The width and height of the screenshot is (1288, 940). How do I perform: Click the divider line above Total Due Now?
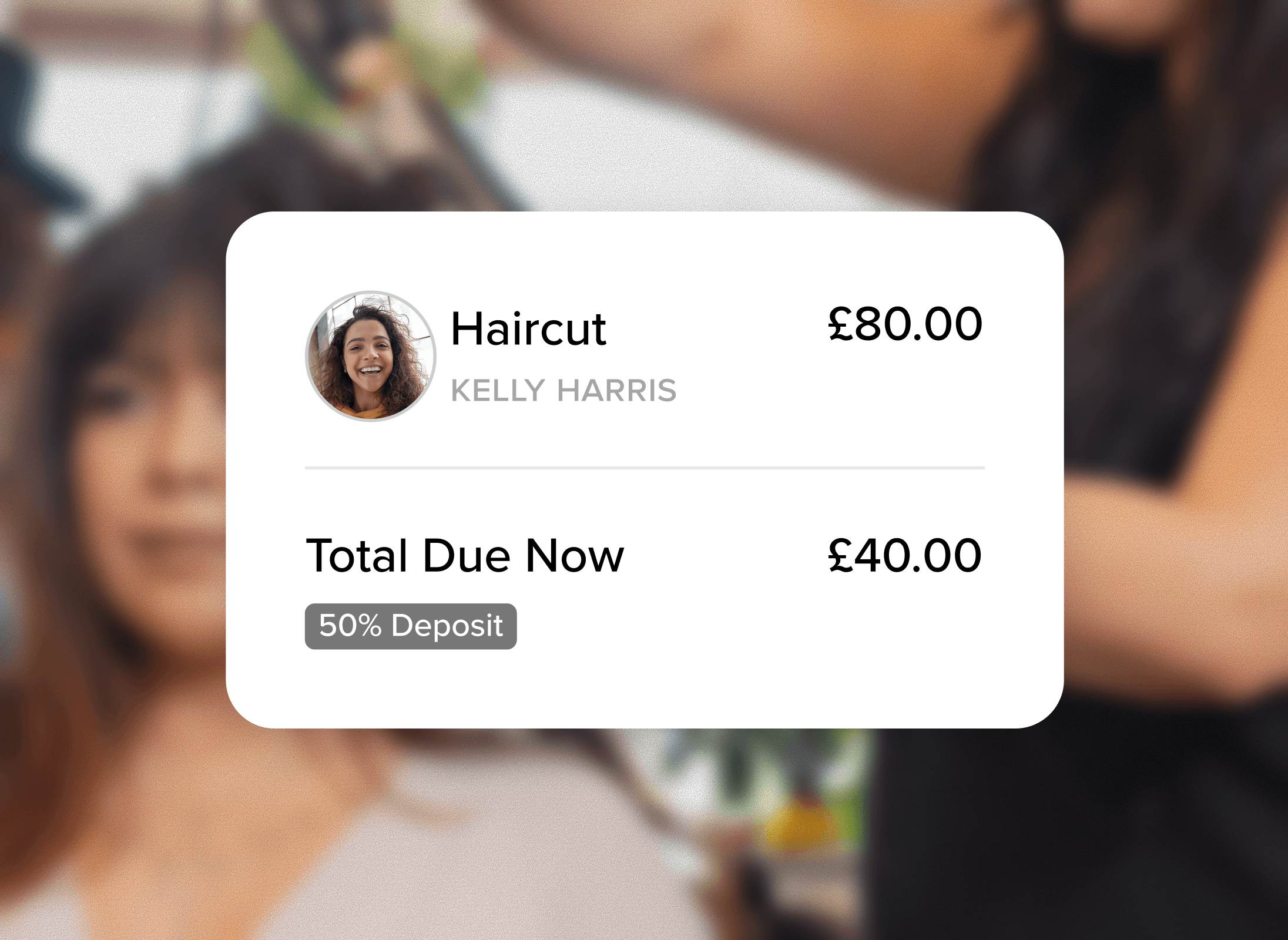click(645, 468)
